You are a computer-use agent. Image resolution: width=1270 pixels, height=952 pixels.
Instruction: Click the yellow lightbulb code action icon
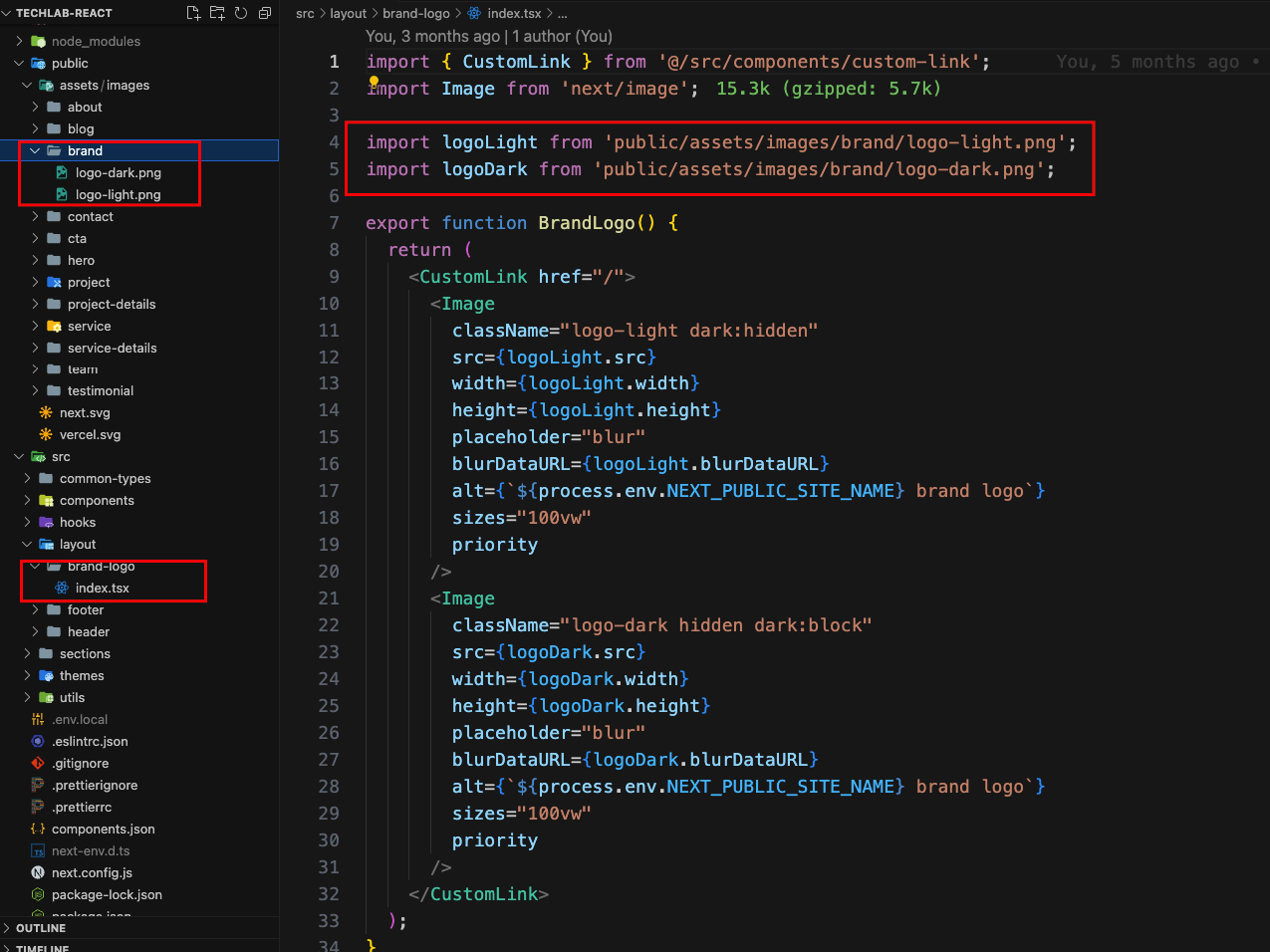click(375, 83)
